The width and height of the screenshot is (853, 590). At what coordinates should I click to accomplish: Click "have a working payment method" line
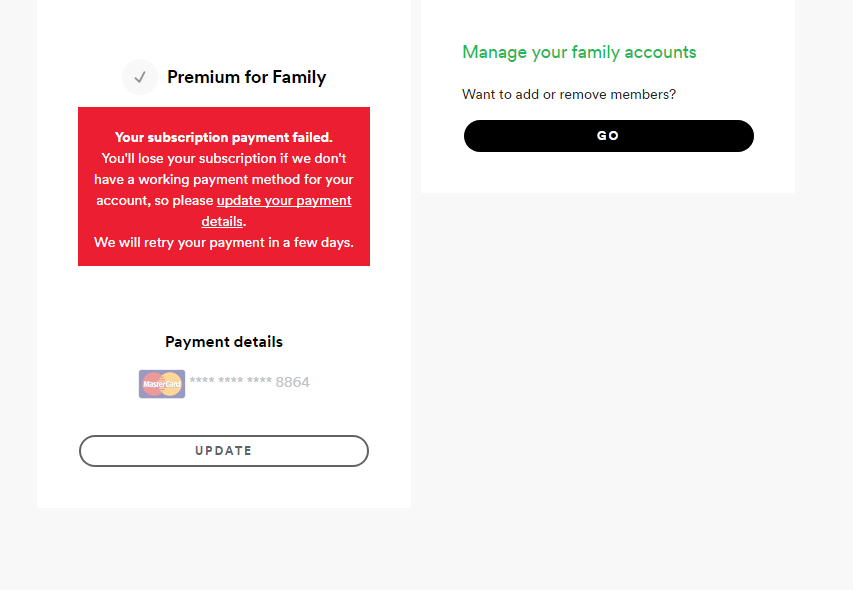pos(224,180)
